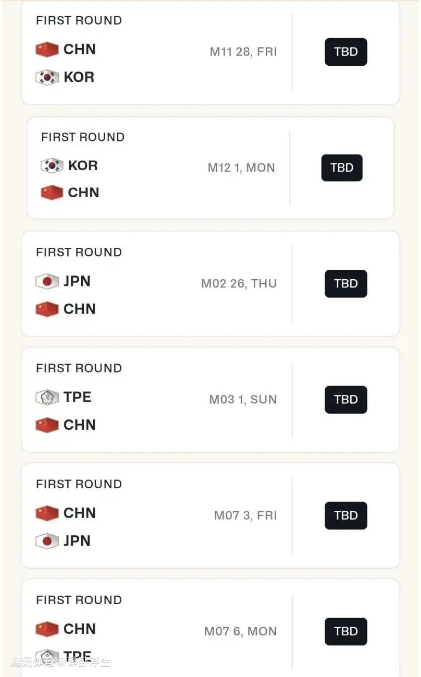421x677 pixels.
Task: Click the TBD button for M02 26 match
Action: 345,284
